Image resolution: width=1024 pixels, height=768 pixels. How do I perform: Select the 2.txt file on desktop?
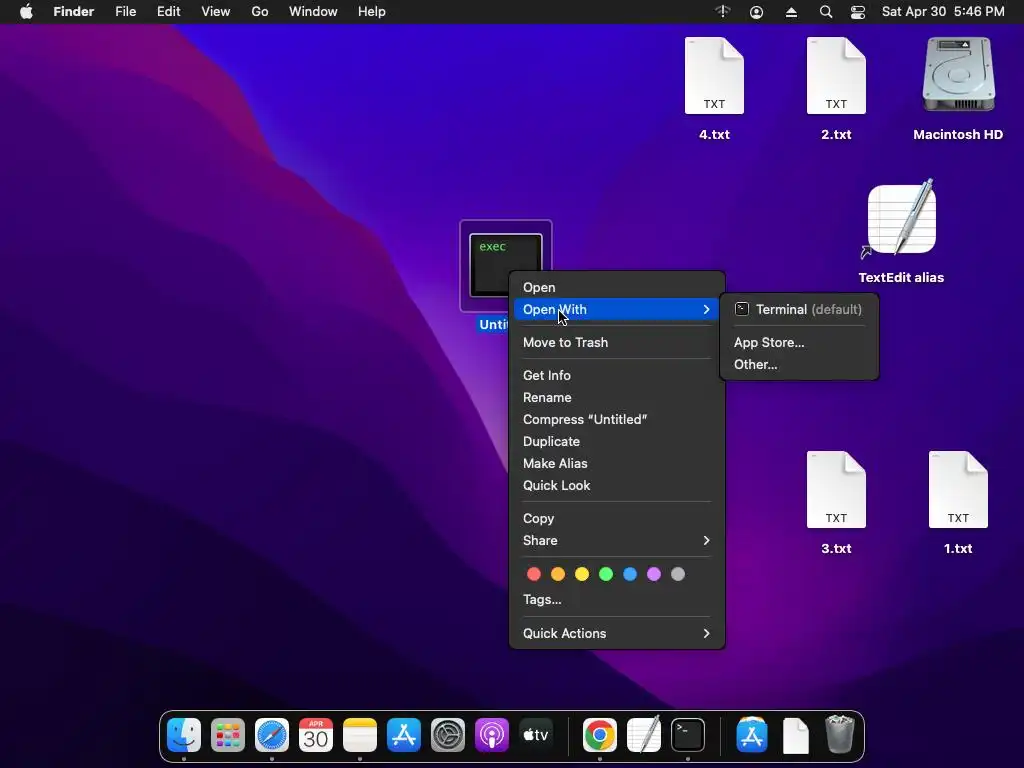836,76
